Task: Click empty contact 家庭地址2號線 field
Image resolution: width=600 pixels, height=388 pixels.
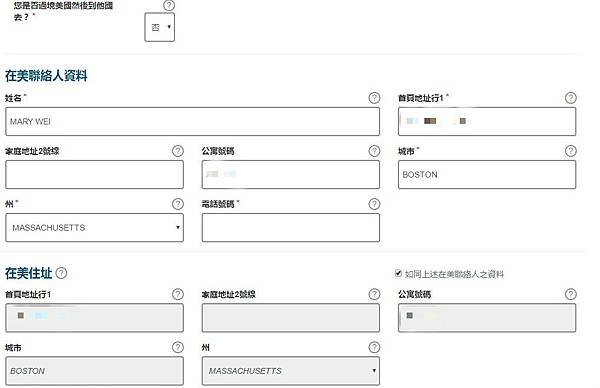Action: point(95,174)
